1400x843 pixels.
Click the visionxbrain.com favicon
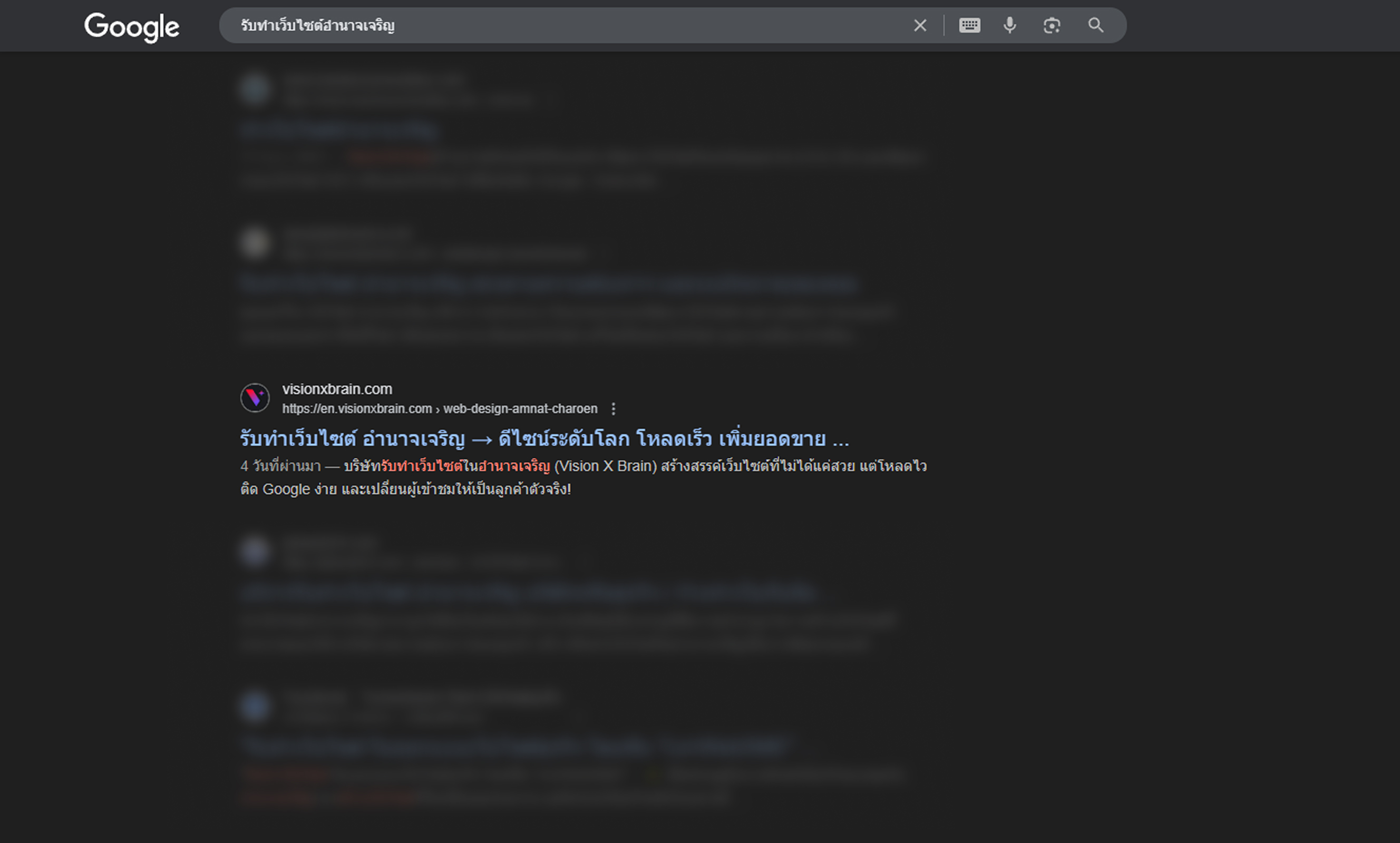point(255,398)
